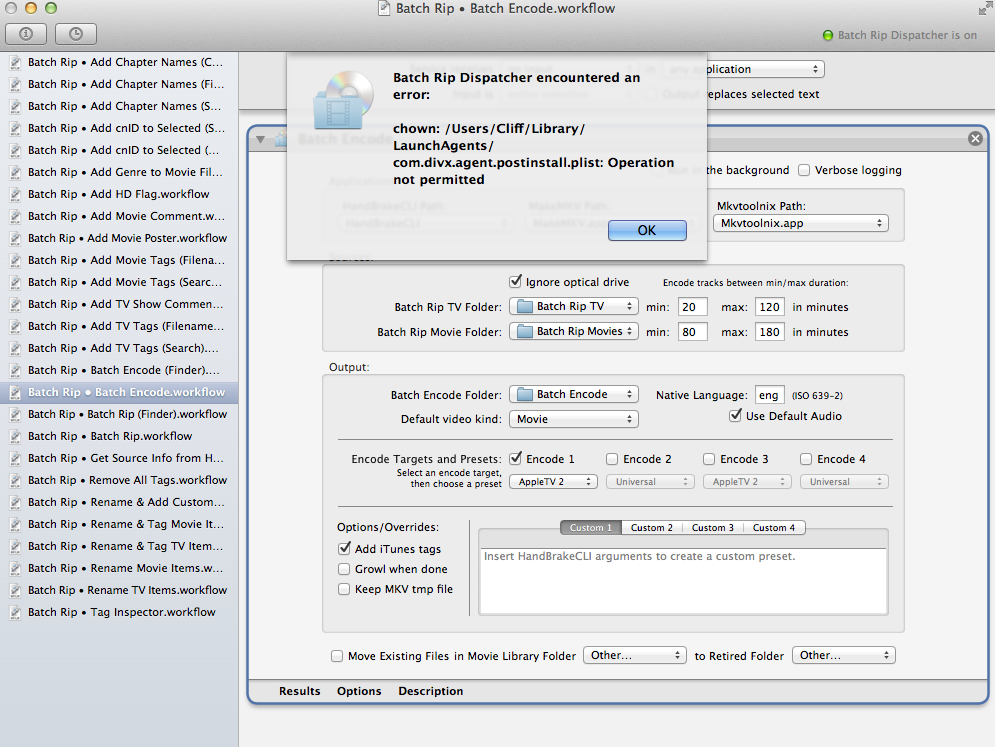Click workflow icon for Batch Rip.workflow
This screenshot has width=995, height=747.
(15, 437)
